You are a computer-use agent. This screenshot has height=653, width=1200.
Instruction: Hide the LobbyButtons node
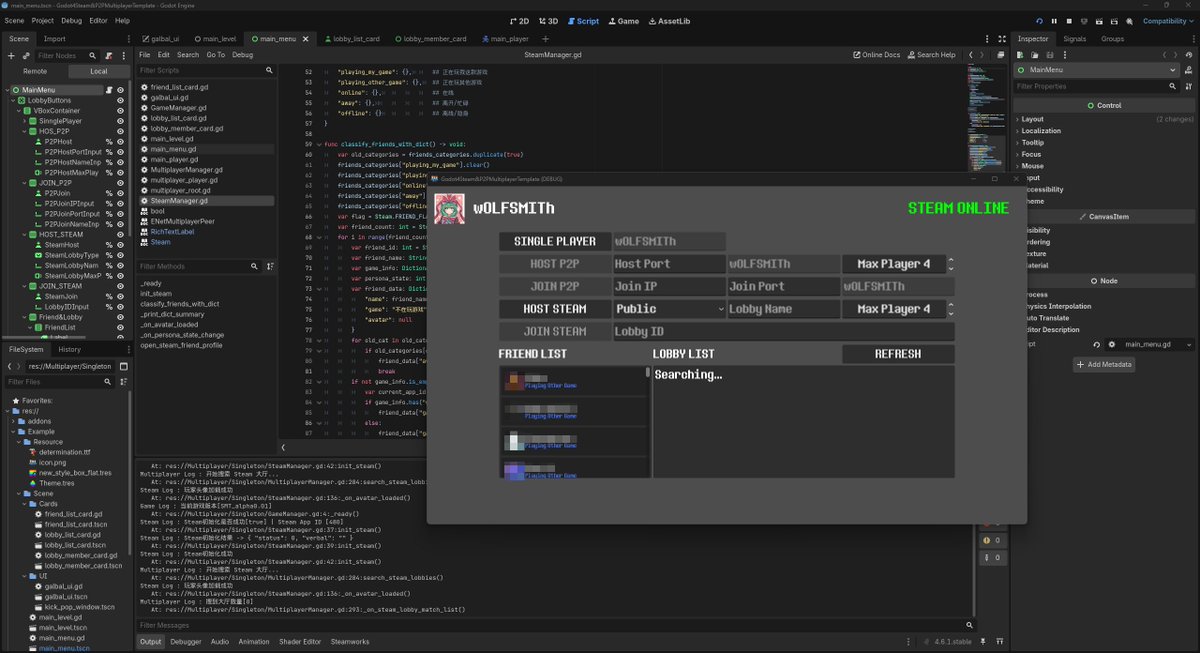(120, 100)
